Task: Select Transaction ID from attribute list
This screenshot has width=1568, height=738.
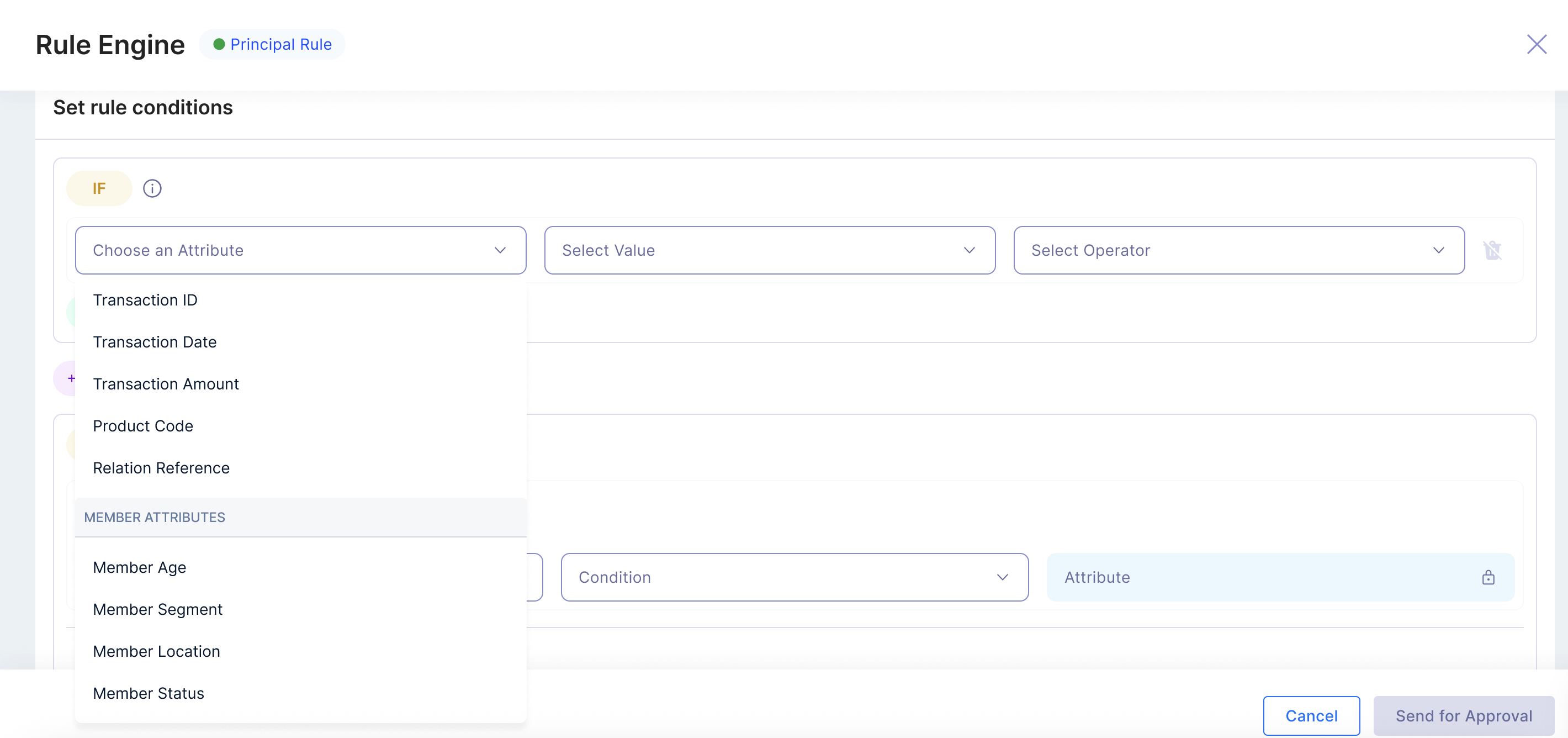Action: [x=145, y=300]
